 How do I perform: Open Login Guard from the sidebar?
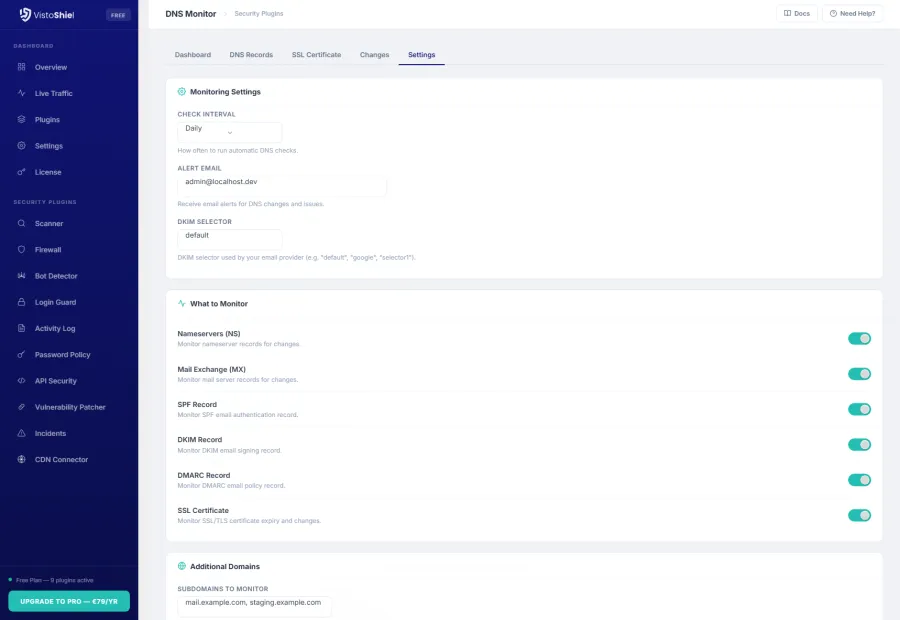click(22, 302)
